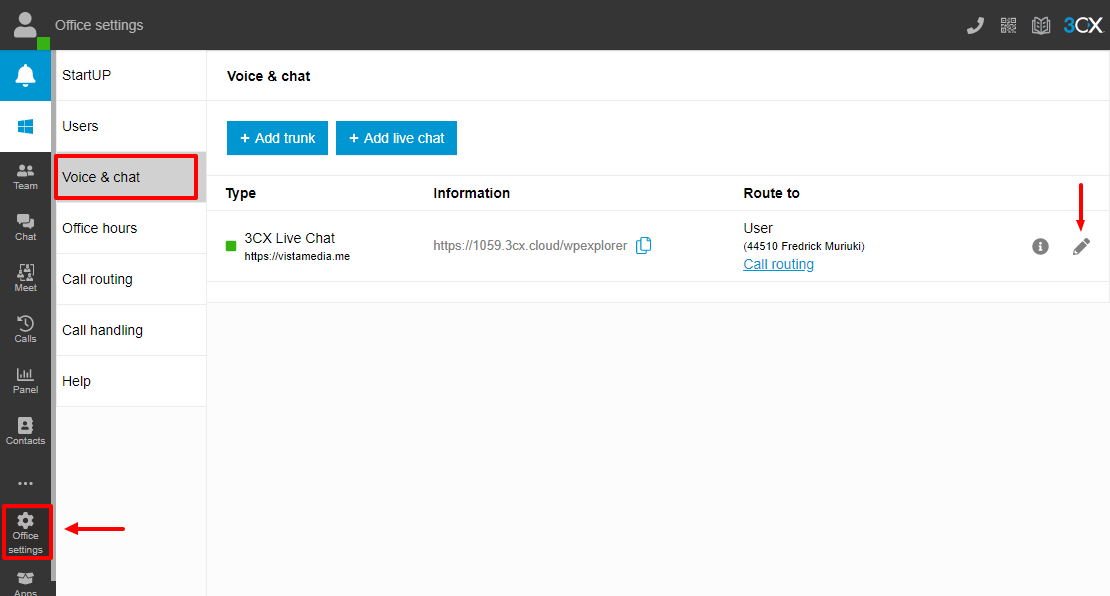
Task: Click the 3CX logo
Action: [x=1083, y=25]
